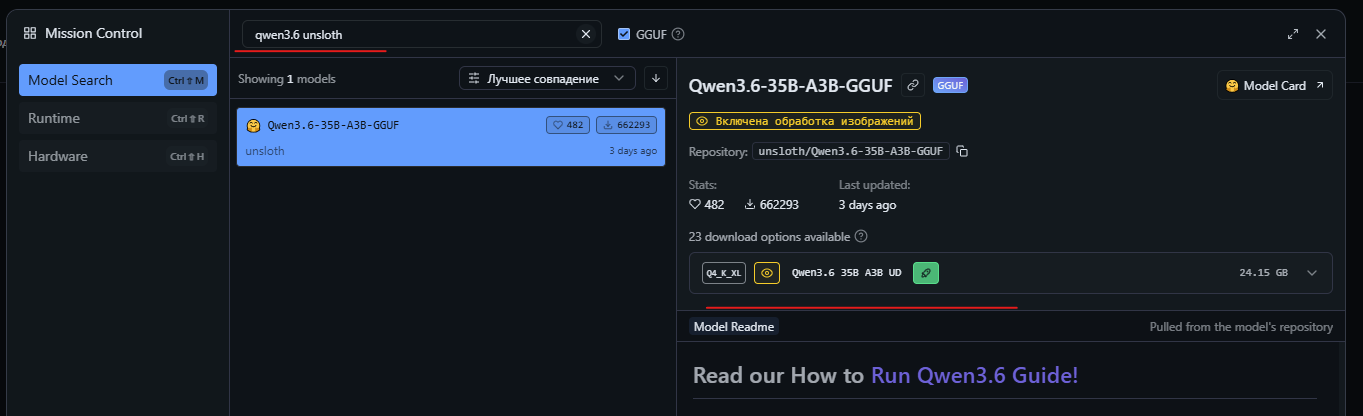Click the 3 days ago Last updated value
Viewport: 1363px width, 416px height.
tap(867, 204)
